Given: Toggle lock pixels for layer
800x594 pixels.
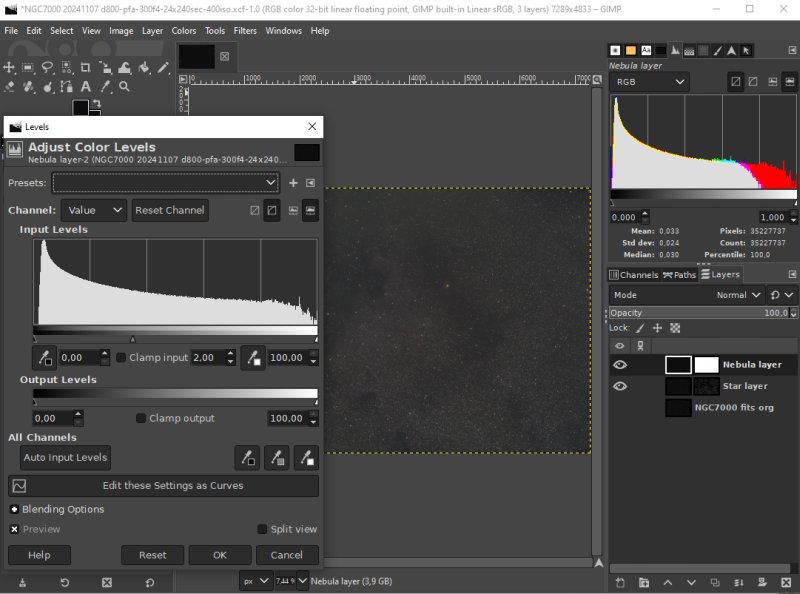Looking at the screenshot, I should tap(640, 328).
